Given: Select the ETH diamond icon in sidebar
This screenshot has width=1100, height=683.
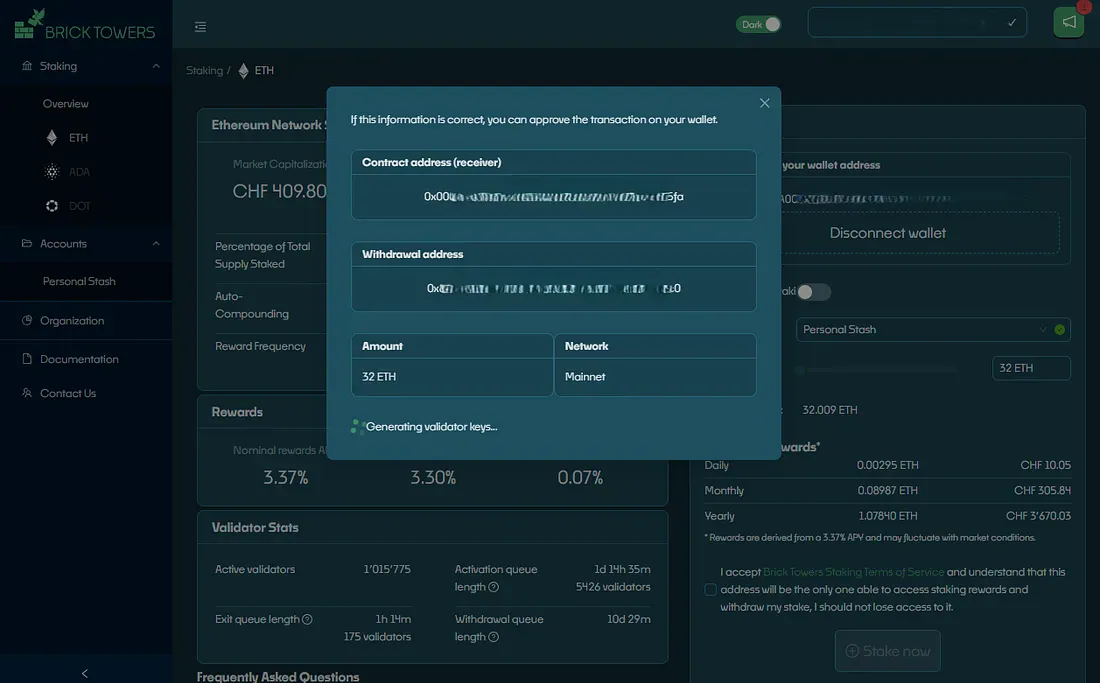Looking at the screenshot, I should coord(52,137).
